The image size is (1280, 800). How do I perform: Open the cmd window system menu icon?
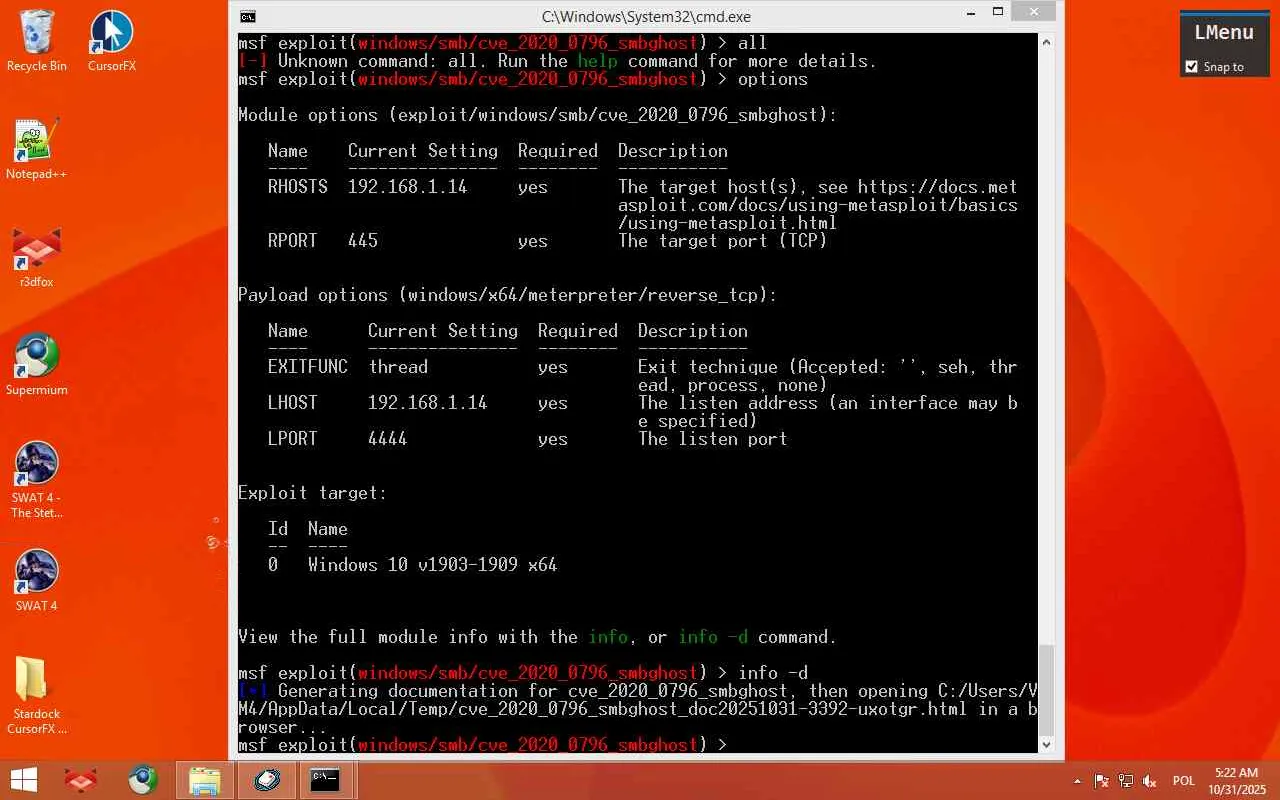coord(247,16)
